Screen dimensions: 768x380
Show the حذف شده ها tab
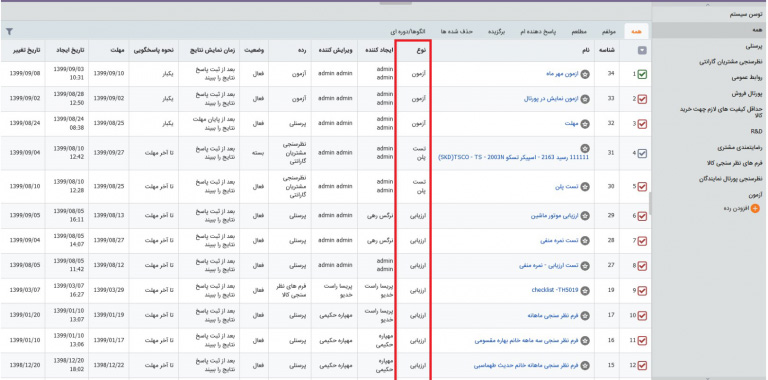point(456,31)
